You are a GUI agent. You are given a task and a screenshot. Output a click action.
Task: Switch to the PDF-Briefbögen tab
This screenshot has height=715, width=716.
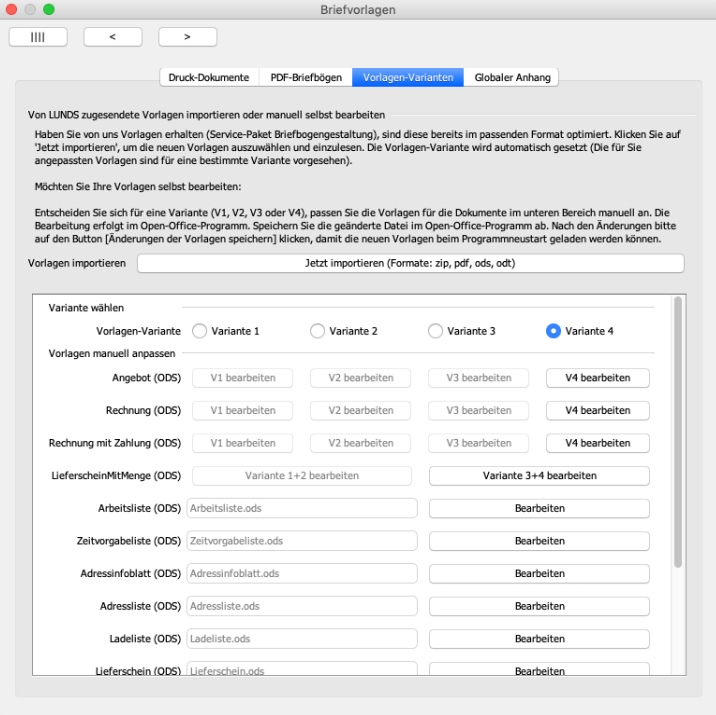click(x=306, y=77)
